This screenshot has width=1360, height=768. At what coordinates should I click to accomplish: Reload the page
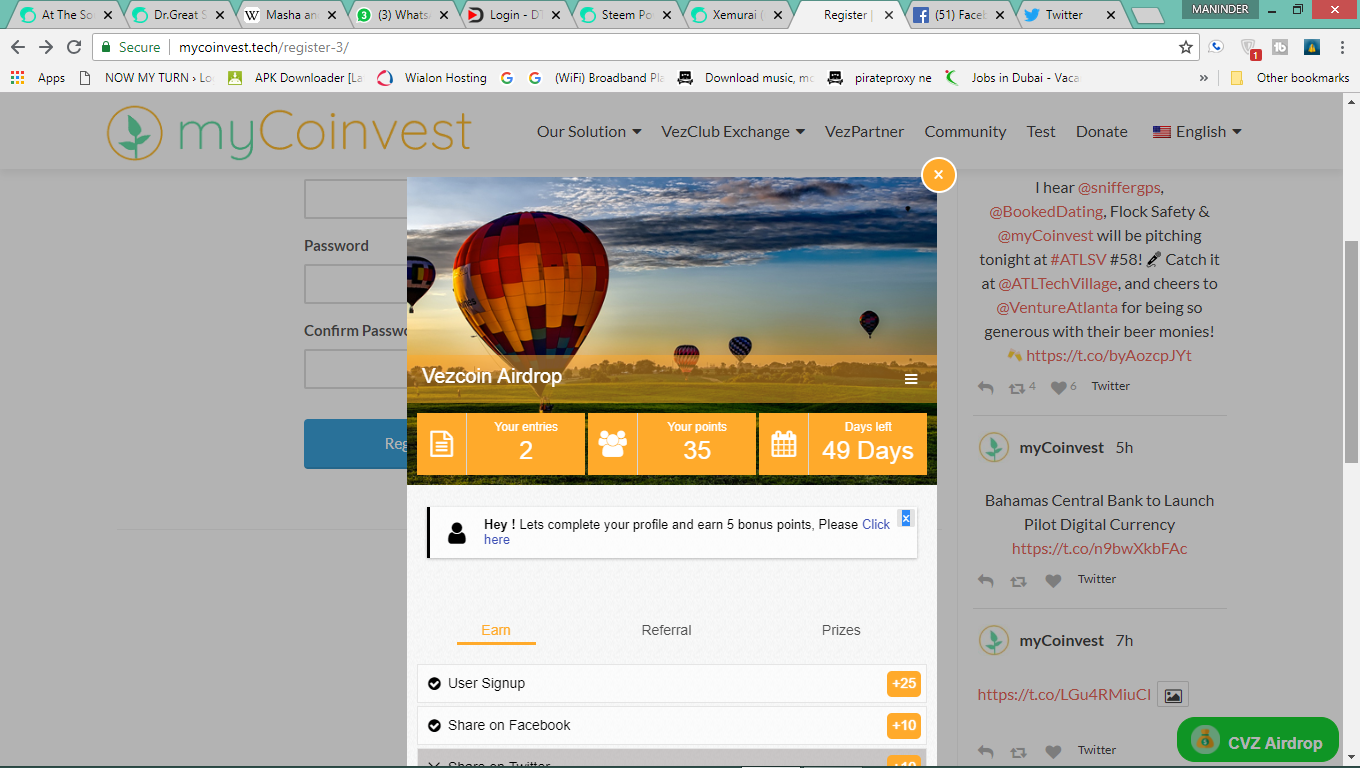click(x=74, y=47)
